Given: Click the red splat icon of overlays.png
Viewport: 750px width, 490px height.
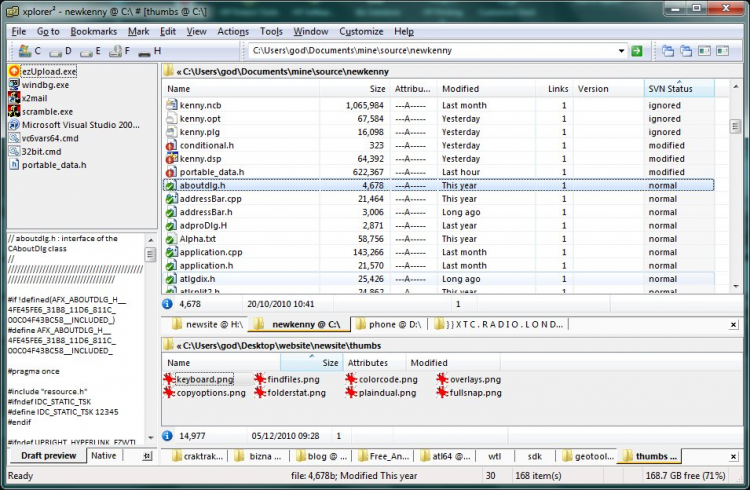Looking at the screenshot, I should coord(442,379).
